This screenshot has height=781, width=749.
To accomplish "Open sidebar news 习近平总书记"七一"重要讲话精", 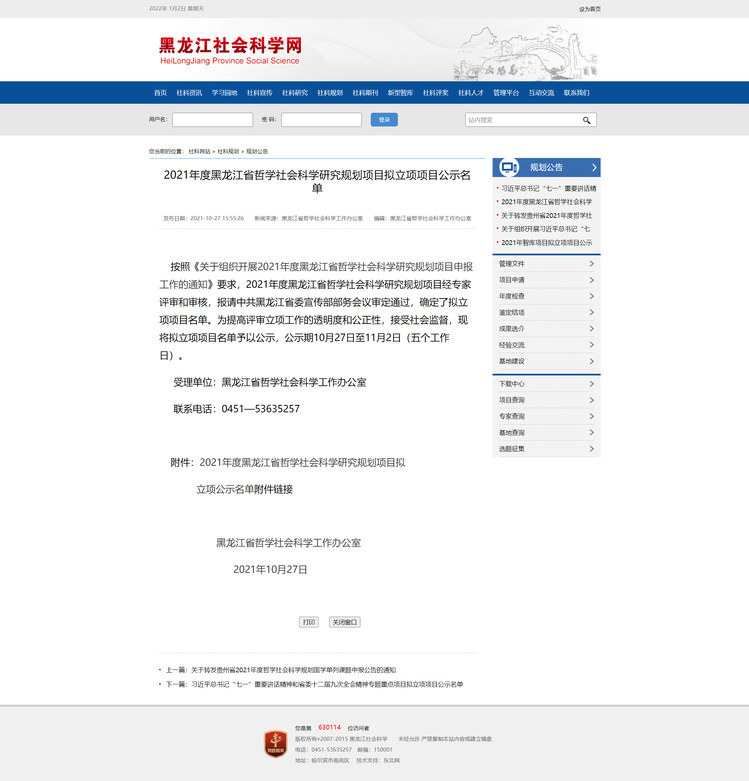I will coord(548,188).
